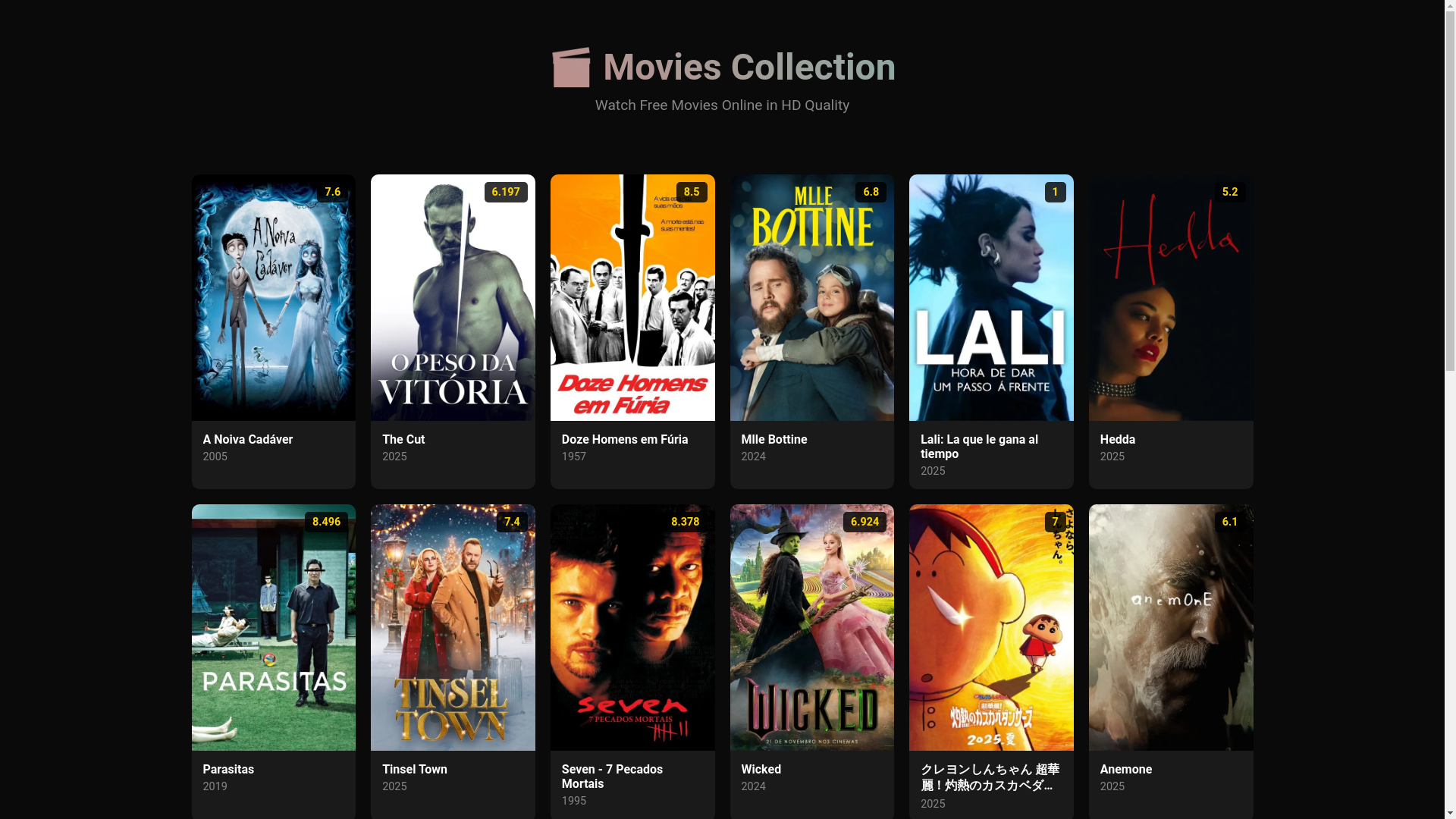The width and height of the screenshot is (1456, 819).
Task: Open the Mlle Bottine poster
Action: 811,297
